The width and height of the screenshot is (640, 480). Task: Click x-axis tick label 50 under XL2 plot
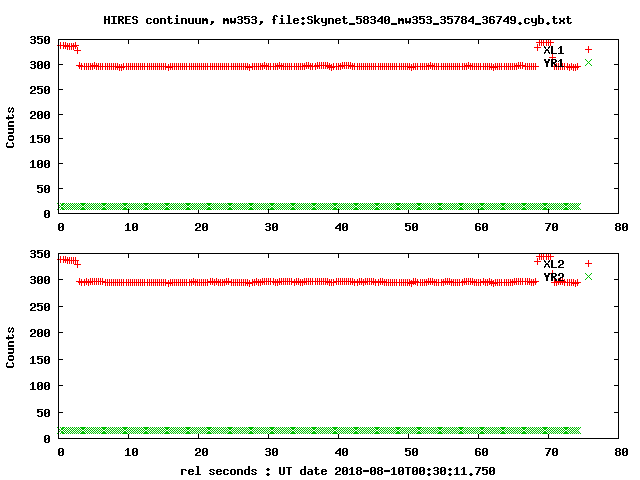tap(411, 453)
